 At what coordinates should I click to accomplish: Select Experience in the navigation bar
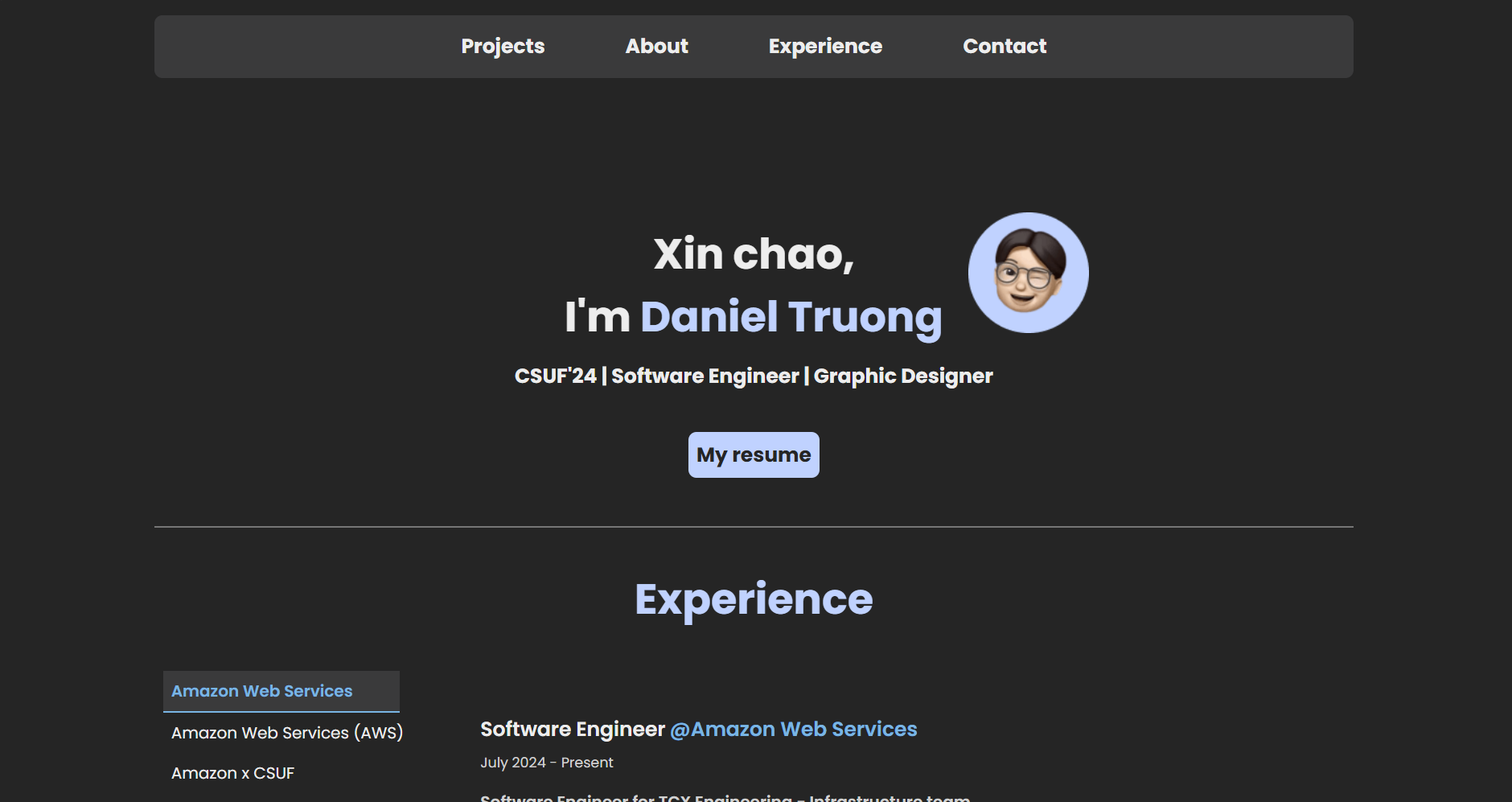pos(824,46)
